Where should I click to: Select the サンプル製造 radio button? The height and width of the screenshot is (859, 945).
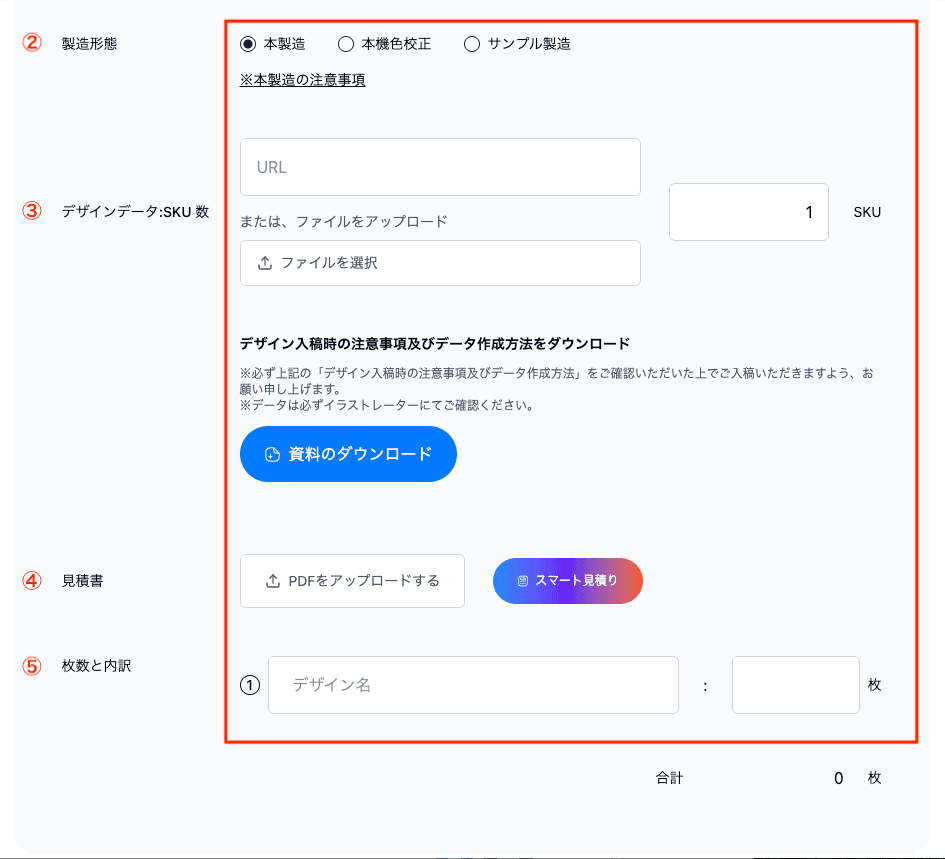pos(470,43)
